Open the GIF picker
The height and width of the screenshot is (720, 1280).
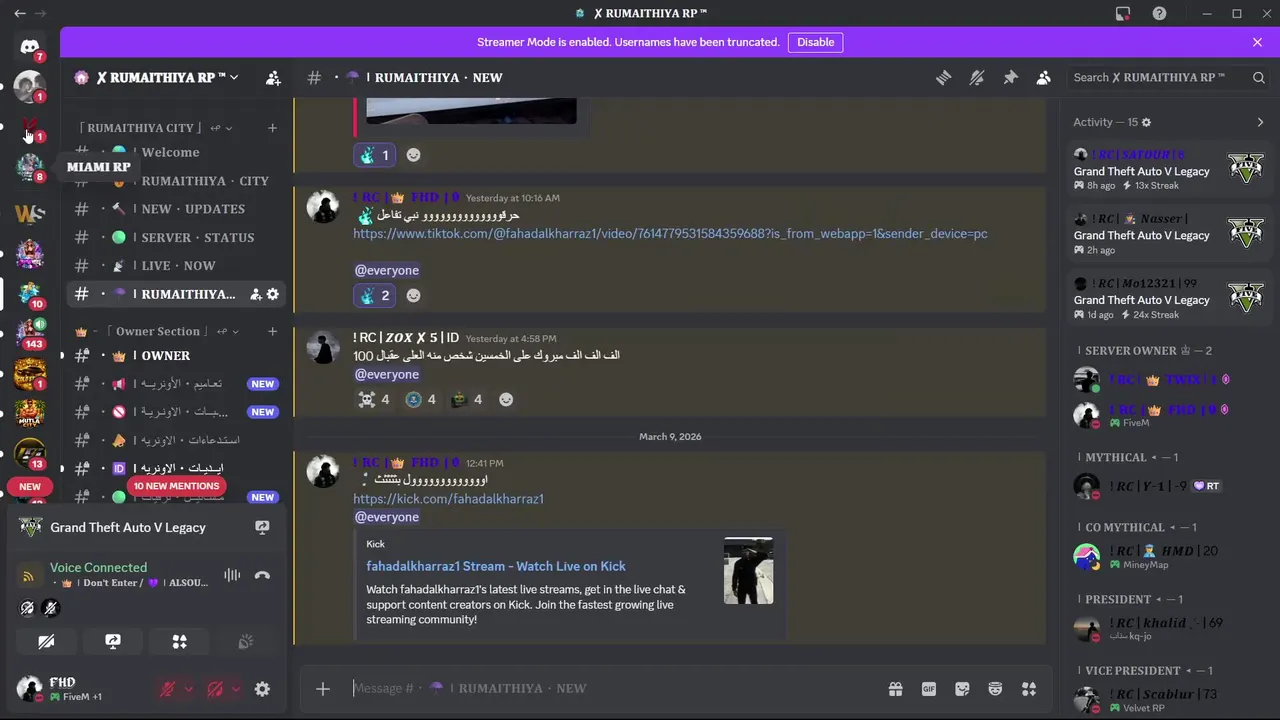(929, 688)
